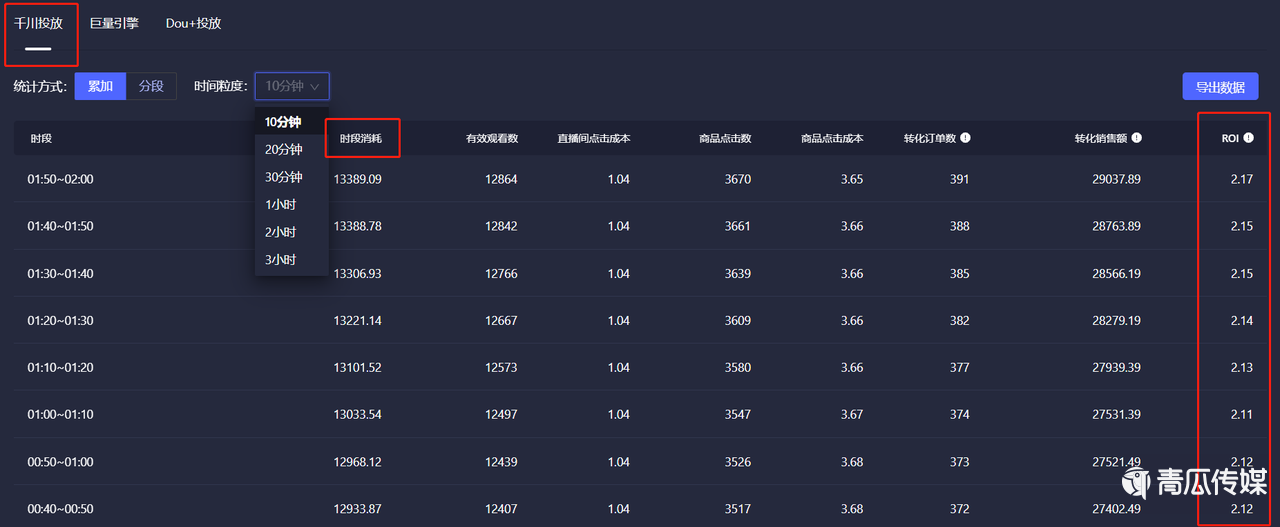Select the 3小时 granularity option
The height and width of the screenshot is (527, 1280).
click(x=281, y=260)
